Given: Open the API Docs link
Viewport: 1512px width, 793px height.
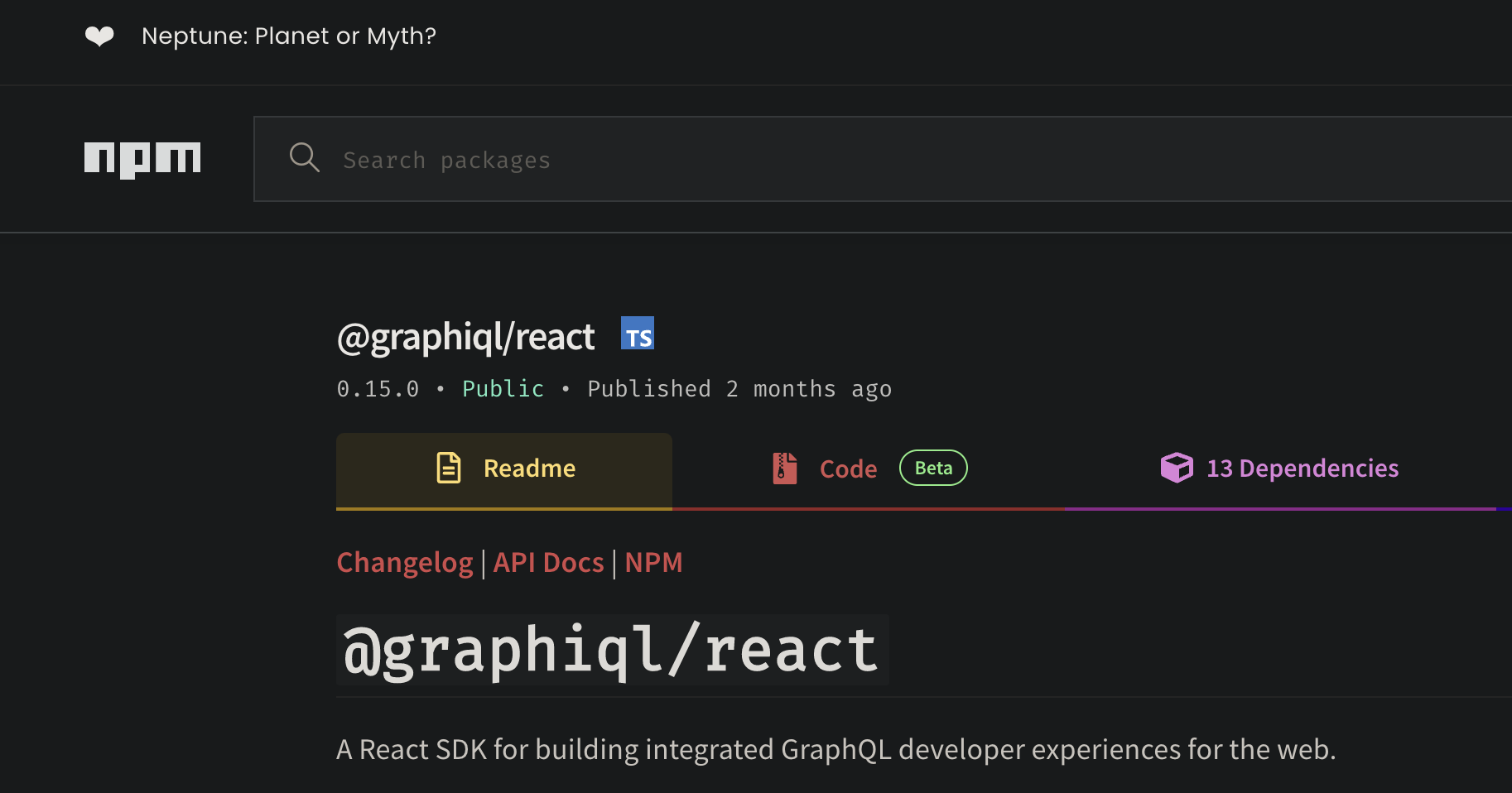Looking at the screenshot, I should tap(548, 562).
